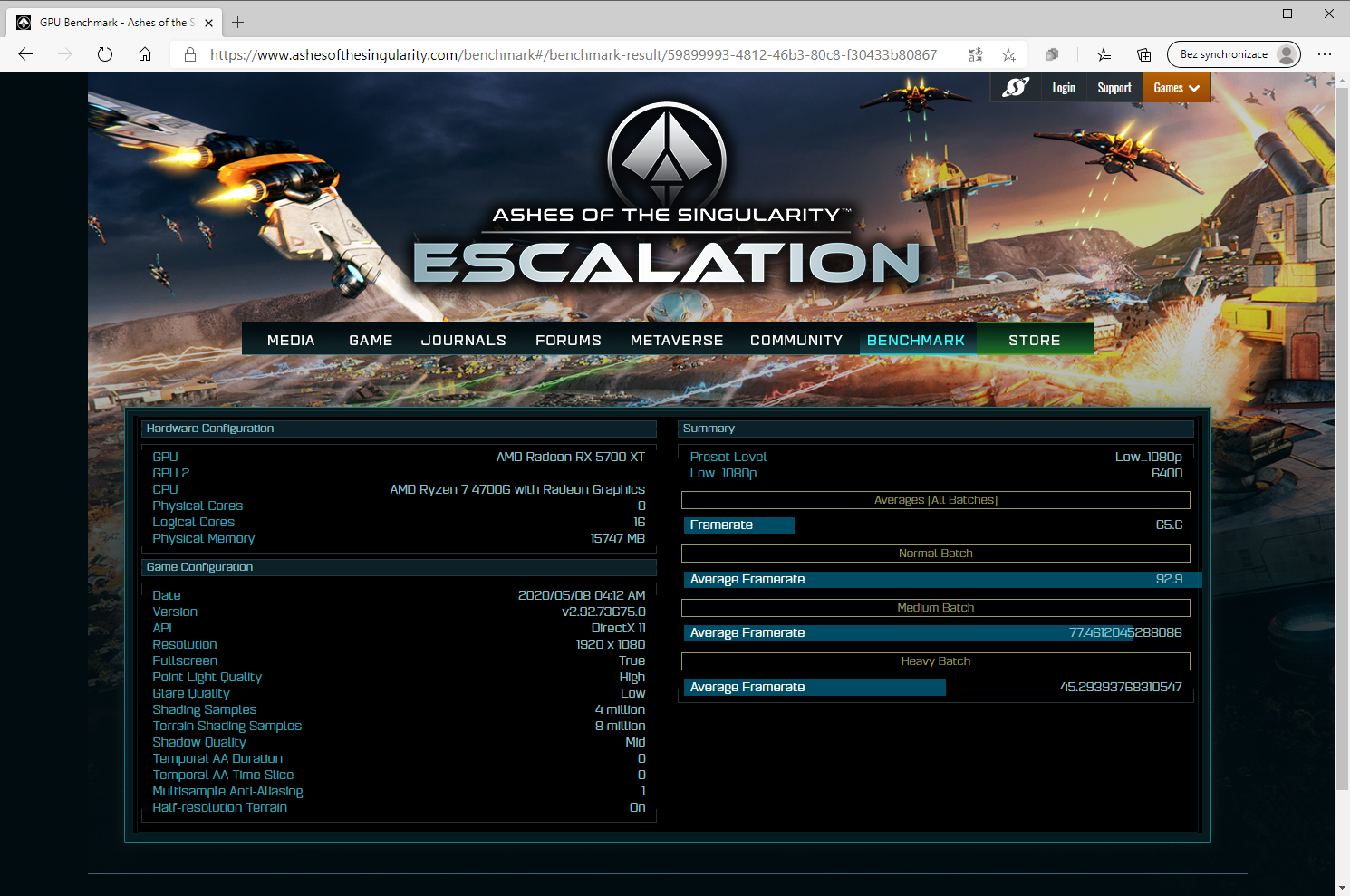This screenshot has width=1350, height=896.
Task: Go back to the previous page
Action: tap(25, 54)
